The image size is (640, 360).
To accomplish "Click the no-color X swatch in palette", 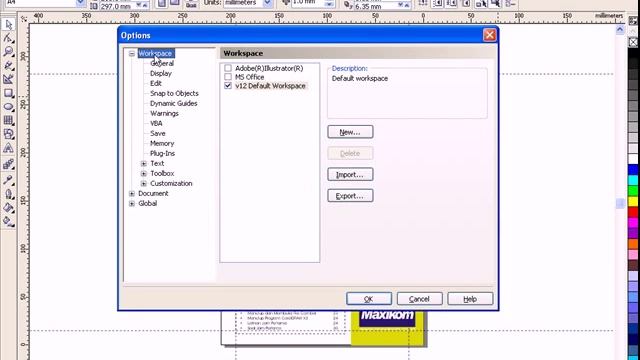I will coord(633,42).
